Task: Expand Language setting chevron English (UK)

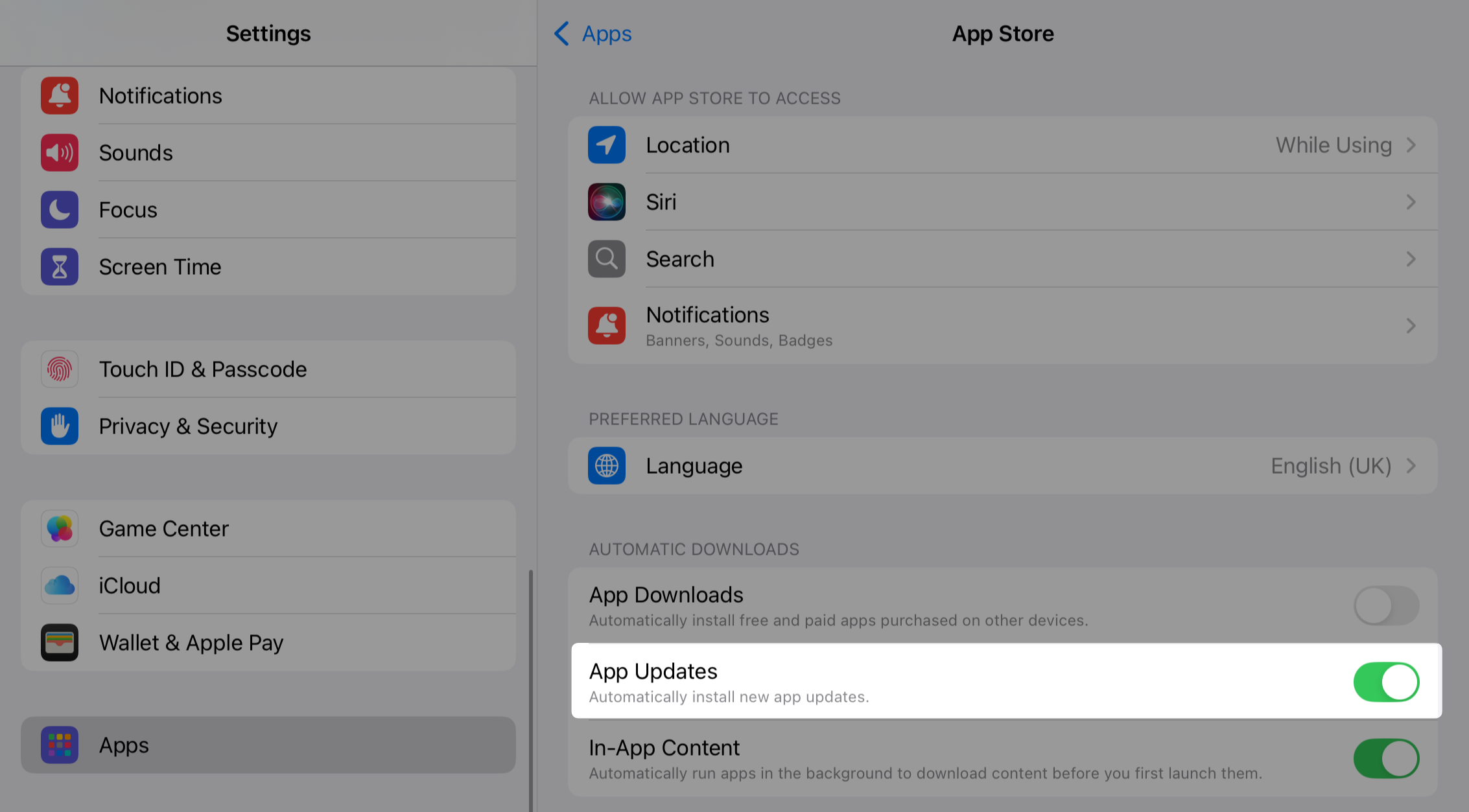Action: click(x=1411, y=466)
